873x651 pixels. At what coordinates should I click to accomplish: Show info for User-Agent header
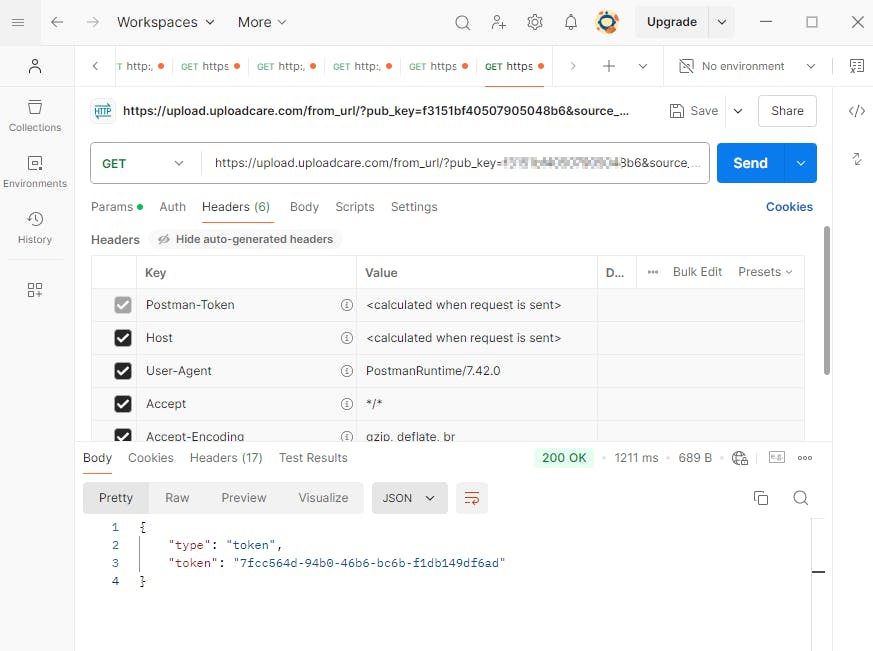pos(347,371)
